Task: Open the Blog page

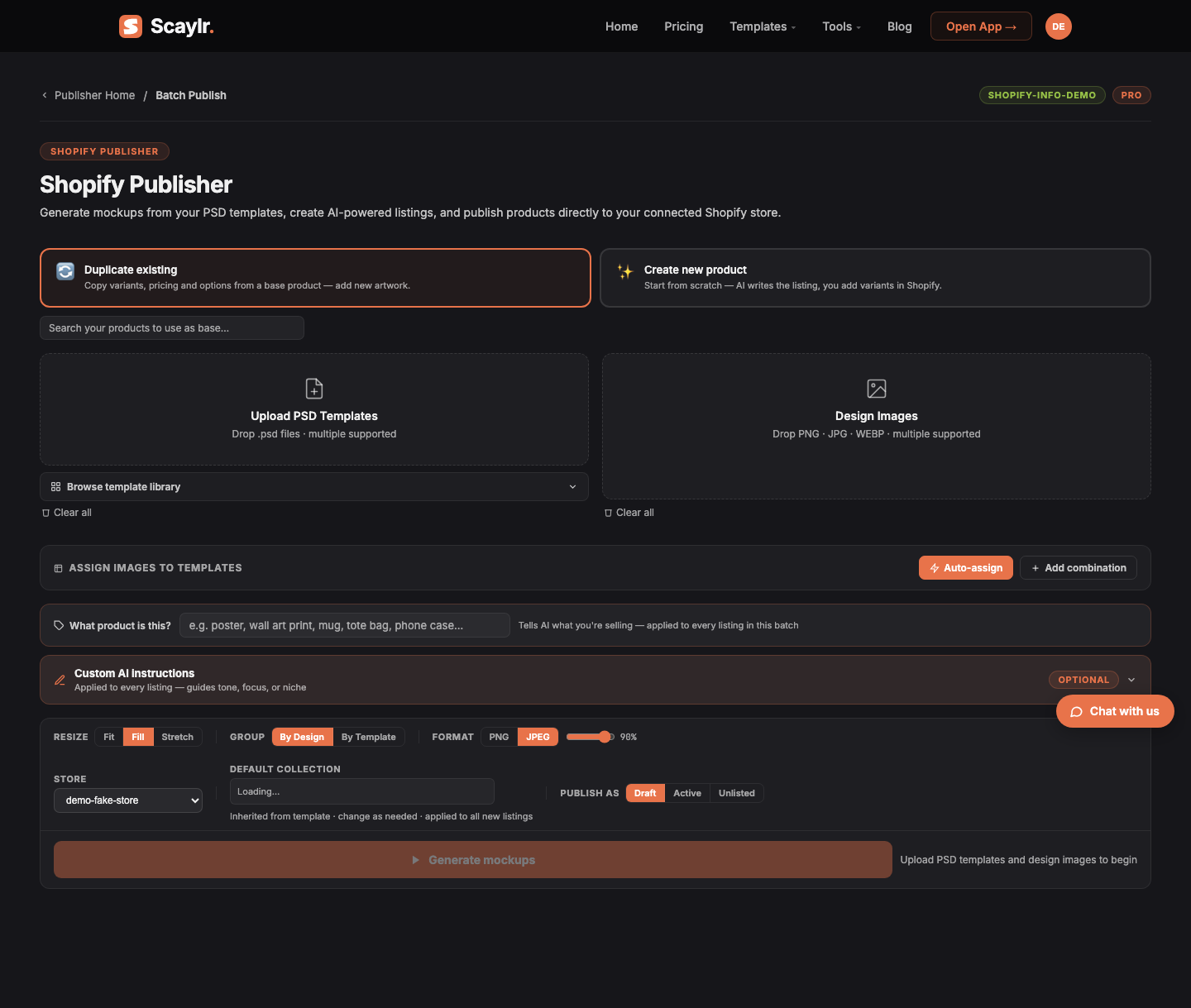Action: tap(899, 26)
